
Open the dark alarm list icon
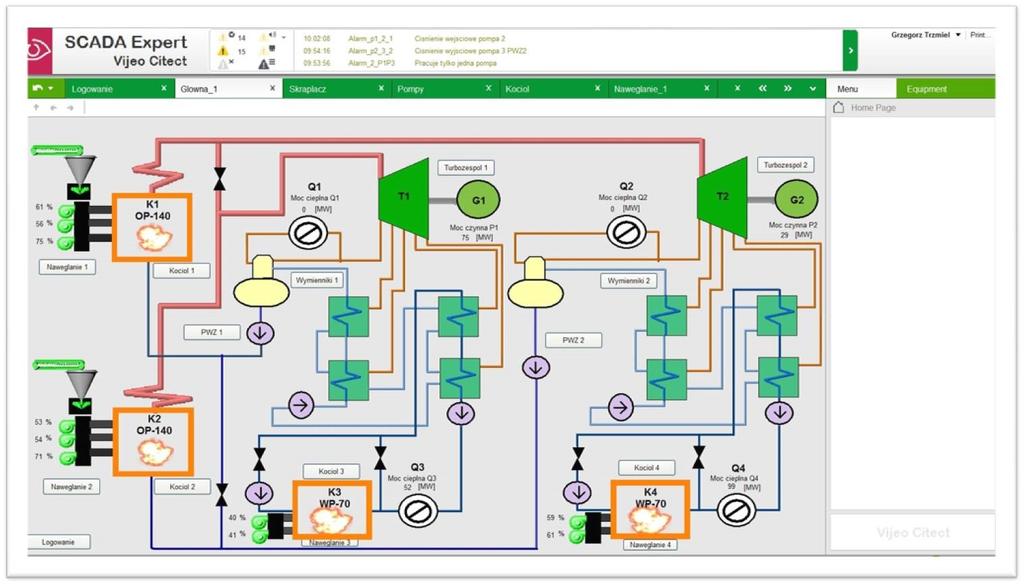point(266,63)
